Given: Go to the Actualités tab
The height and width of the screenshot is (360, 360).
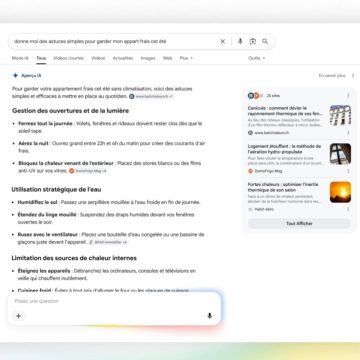Looking at the screenshot, I should point(123,58).
